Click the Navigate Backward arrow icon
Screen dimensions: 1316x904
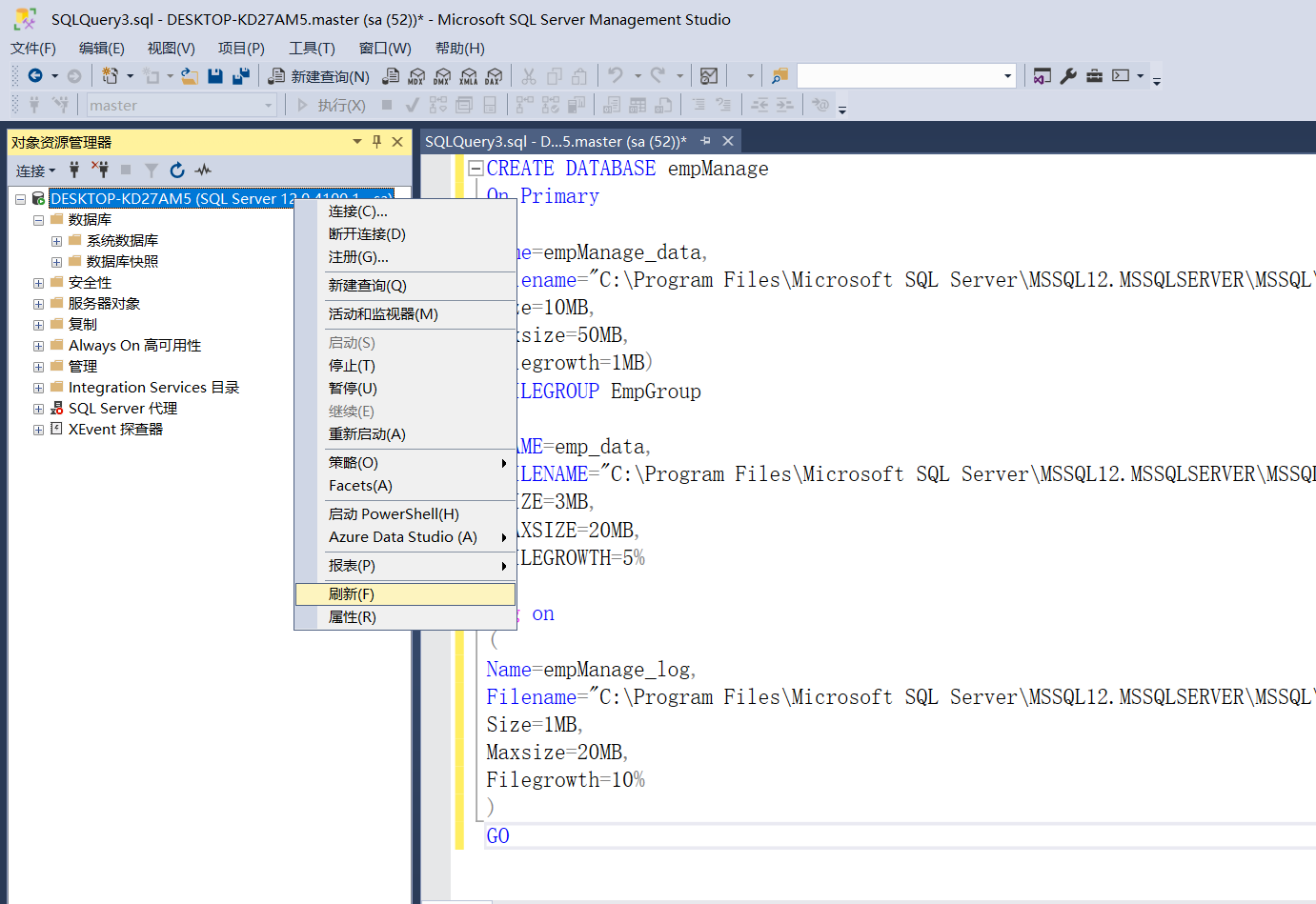click(x=35, y=76)
